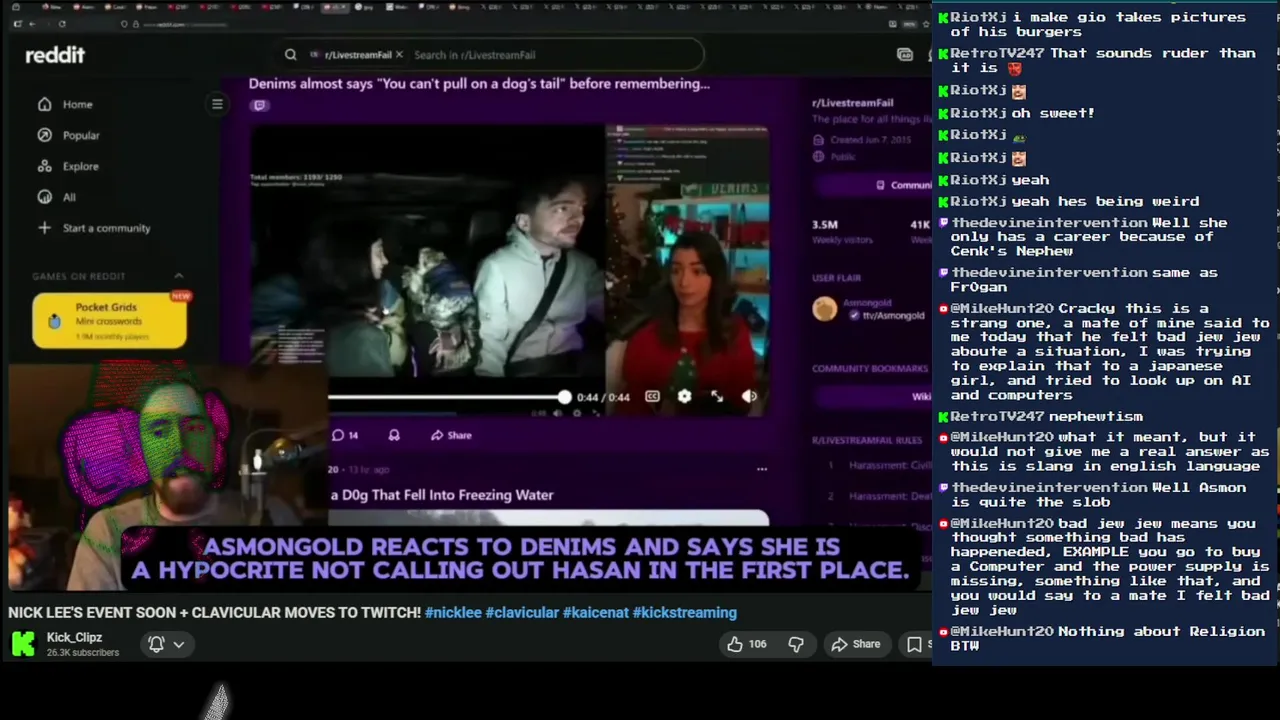This screenshot has height=720, width=1280.
Task: Remove the r/LivestreamFail search filter chip
Action: pyautogui.click(x=399, y=55)
